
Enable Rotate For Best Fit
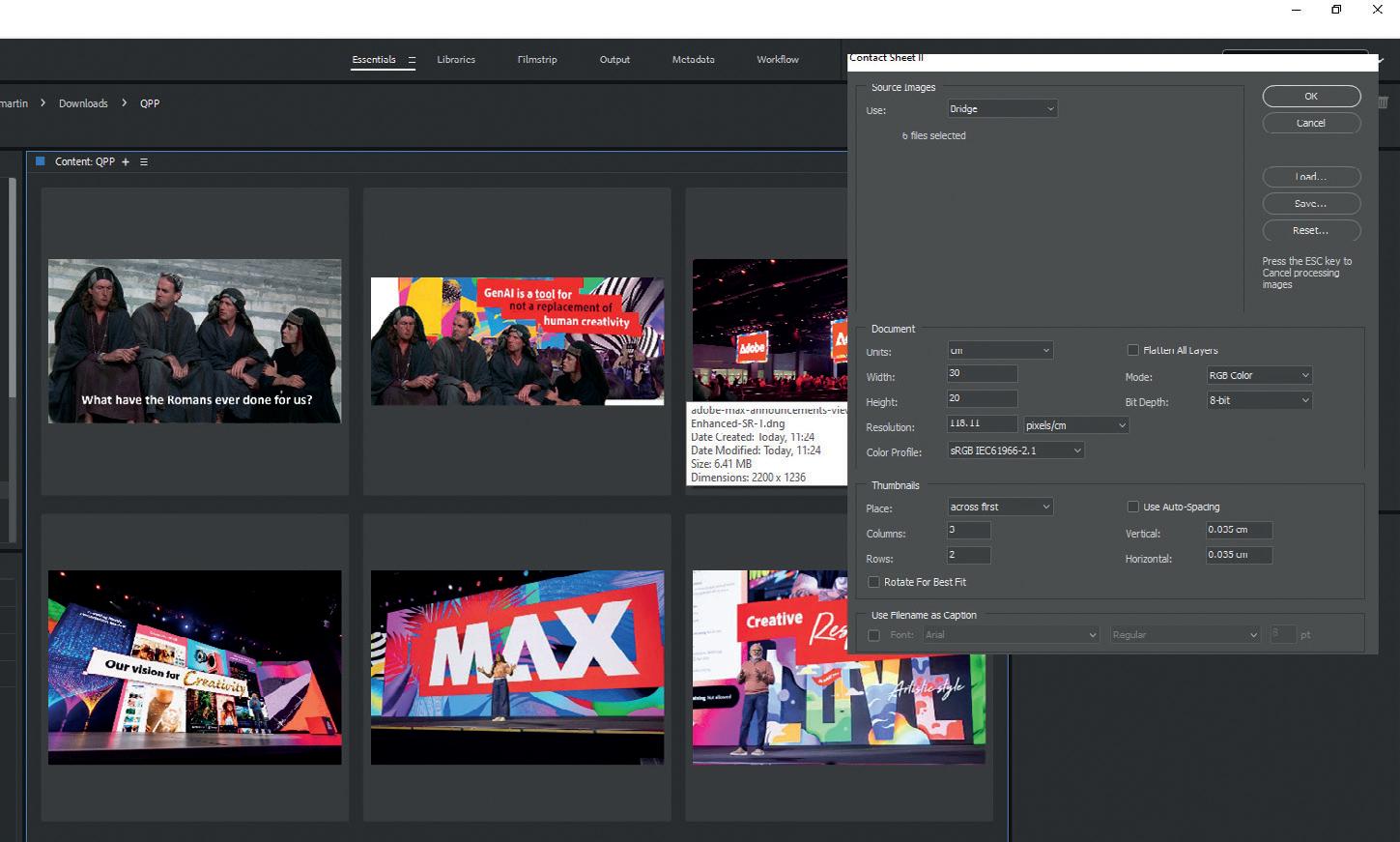[873, 582]
